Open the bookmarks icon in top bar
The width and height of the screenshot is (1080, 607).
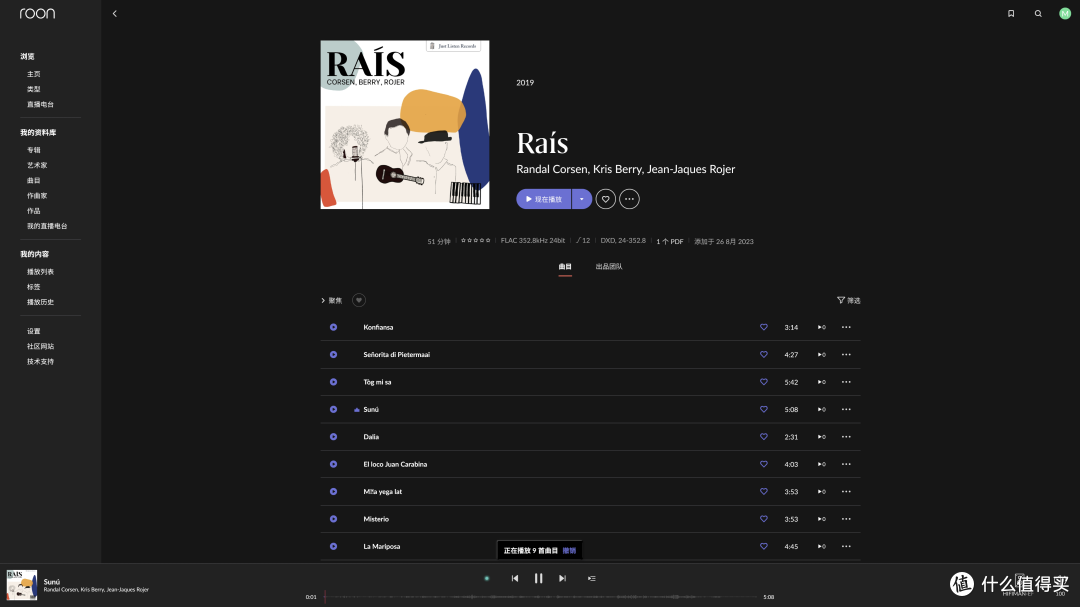1011,13
